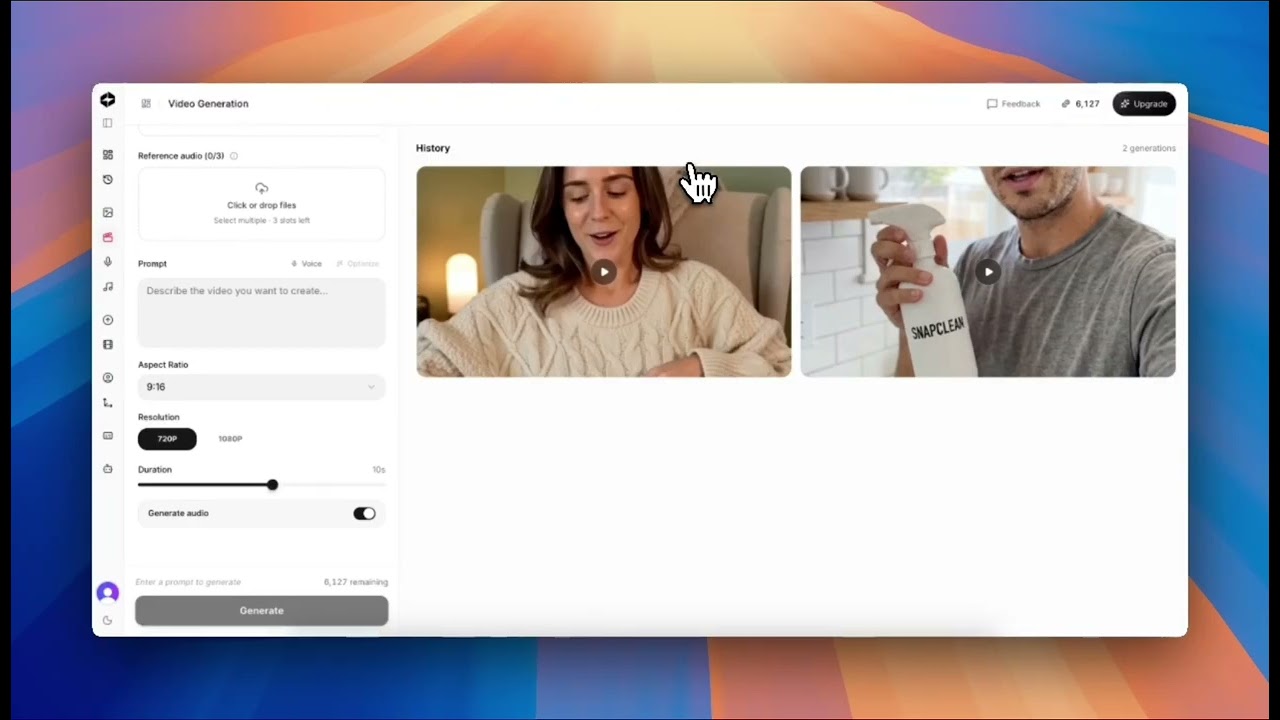The width and height of the screenshot is (1280, 720).
Task: Open the Aspect Ratio 9:16 dropdown
Action: click(x=261, y=387)
